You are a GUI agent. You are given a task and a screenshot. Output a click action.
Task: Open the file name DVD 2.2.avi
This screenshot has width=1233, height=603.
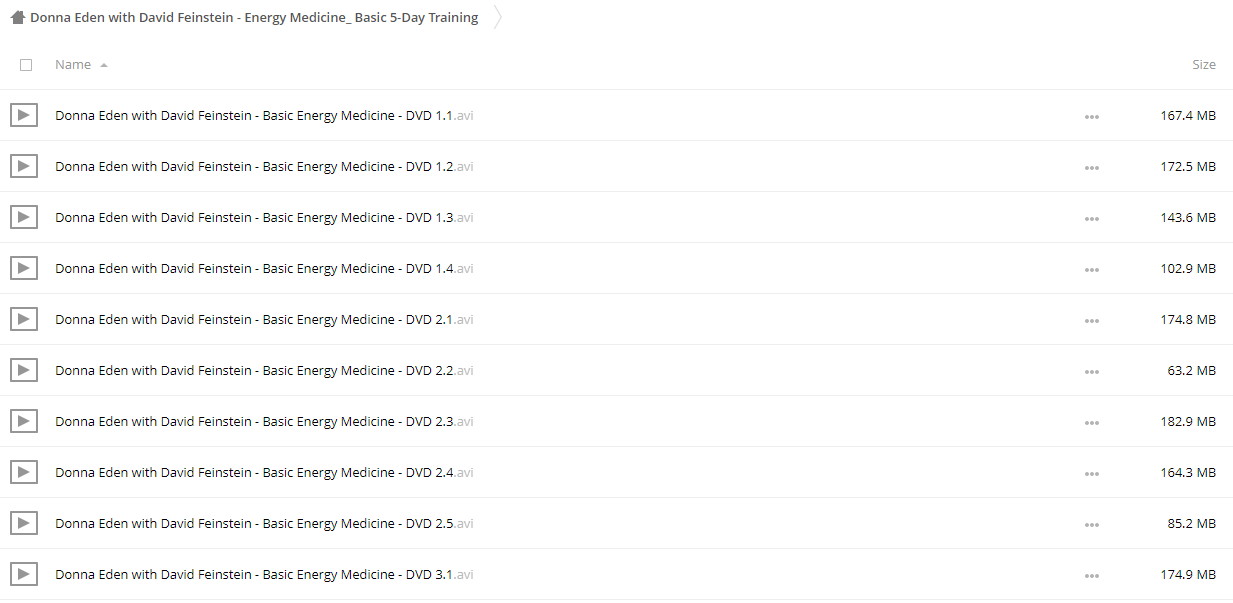click(264, 370)
